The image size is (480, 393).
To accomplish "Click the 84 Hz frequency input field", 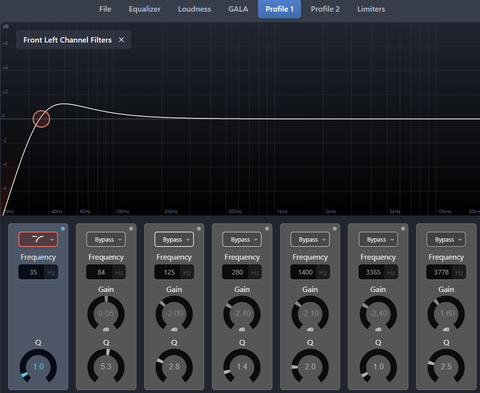I will [x=106, y=272].
